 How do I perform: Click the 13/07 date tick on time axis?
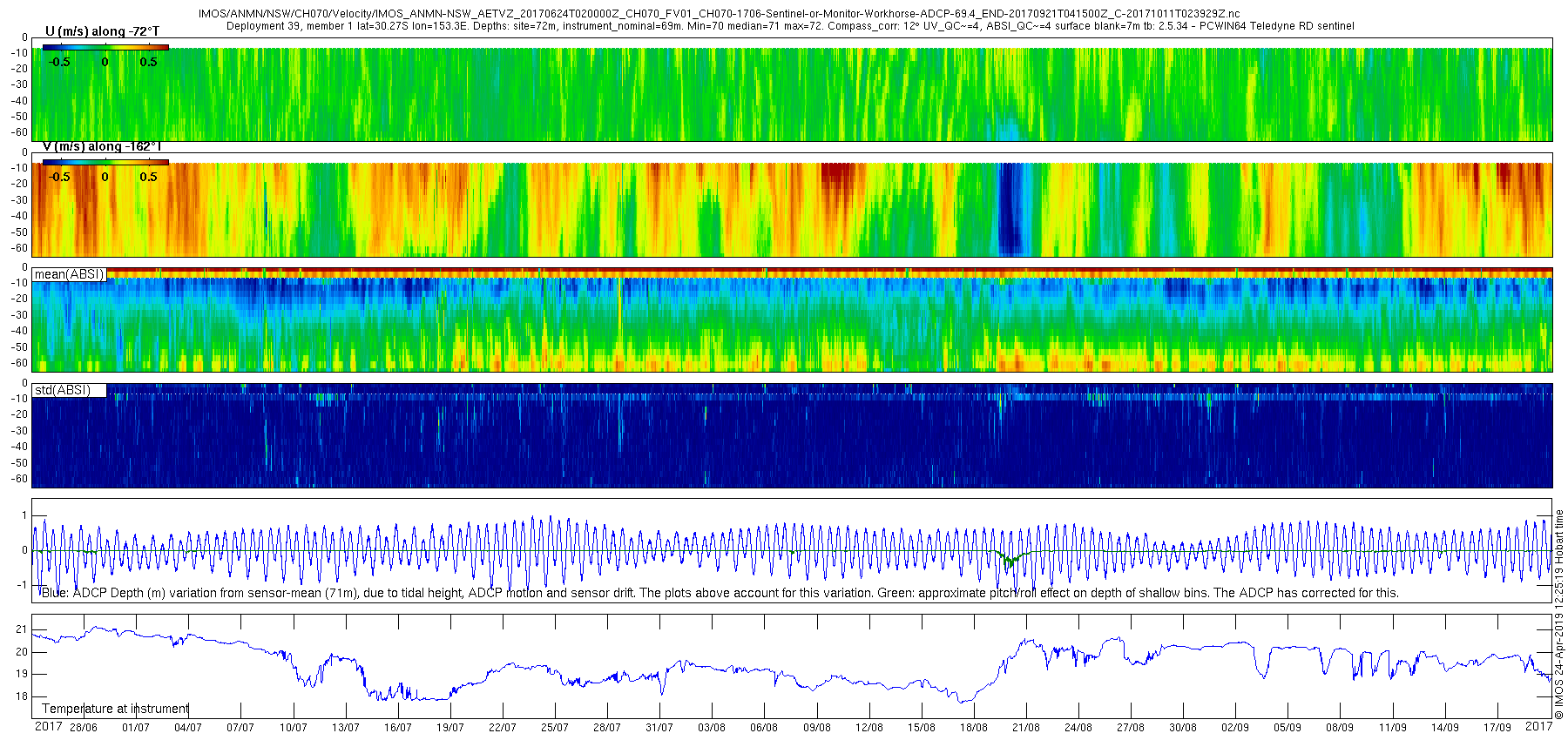click(x=346, y=728)
